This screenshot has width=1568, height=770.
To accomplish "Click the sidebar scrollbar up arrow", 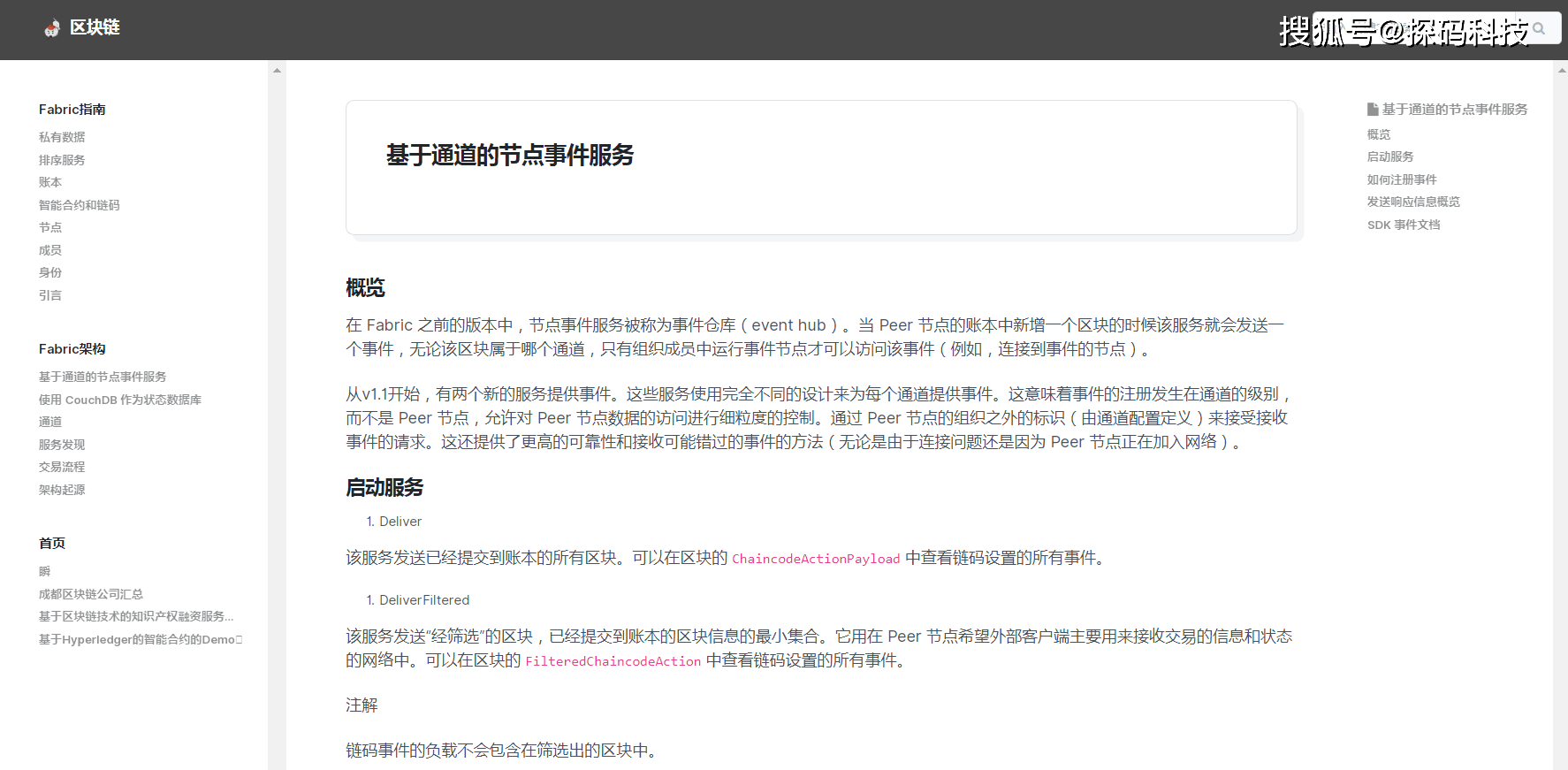I will pyautogui.click(x=277, y=70).
